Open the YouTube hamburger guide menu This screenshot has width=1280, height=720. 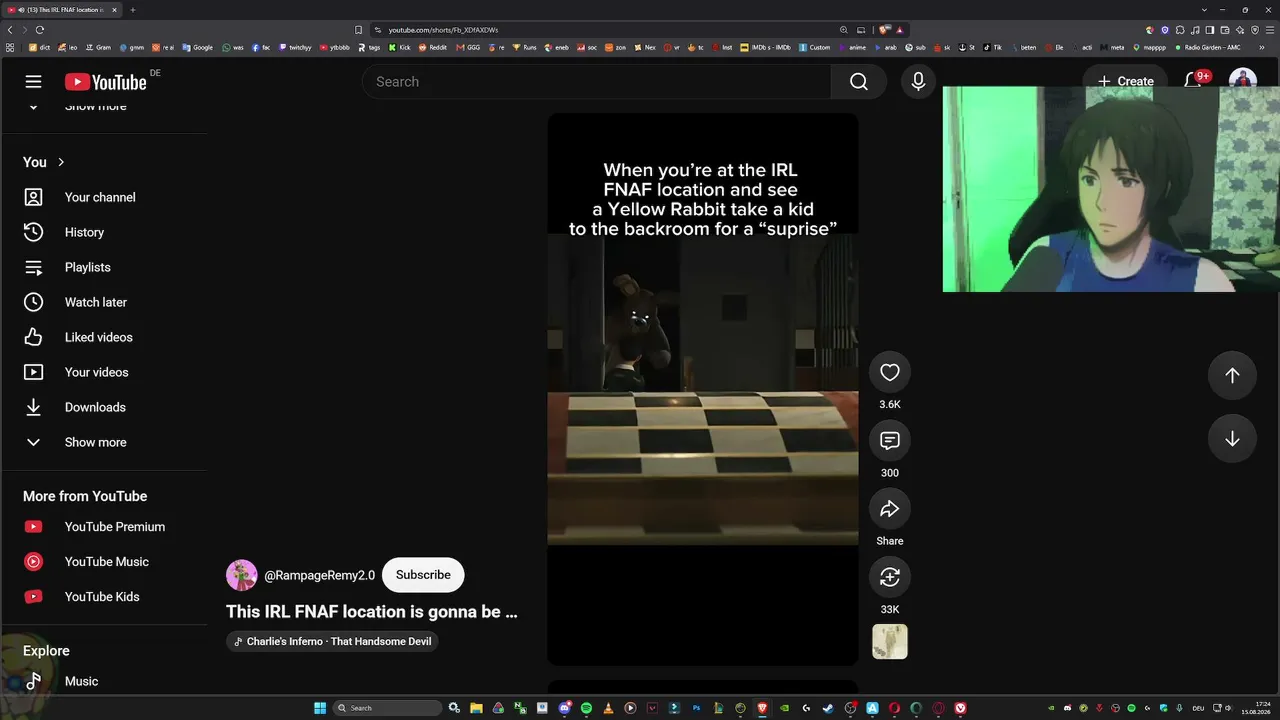click(x=34, y=82)
